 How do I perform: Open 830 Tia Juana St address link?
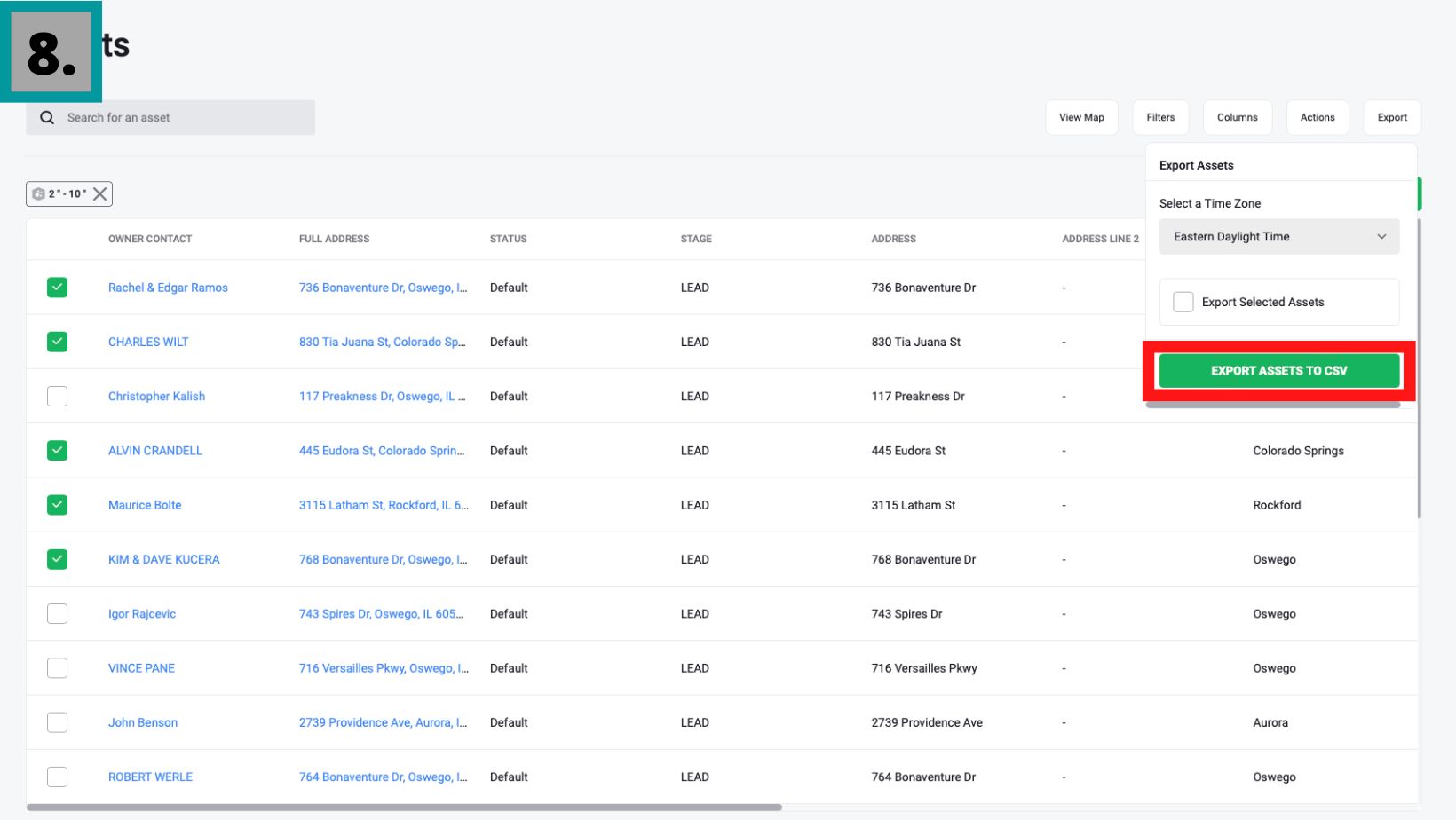(x=383, y=342)
